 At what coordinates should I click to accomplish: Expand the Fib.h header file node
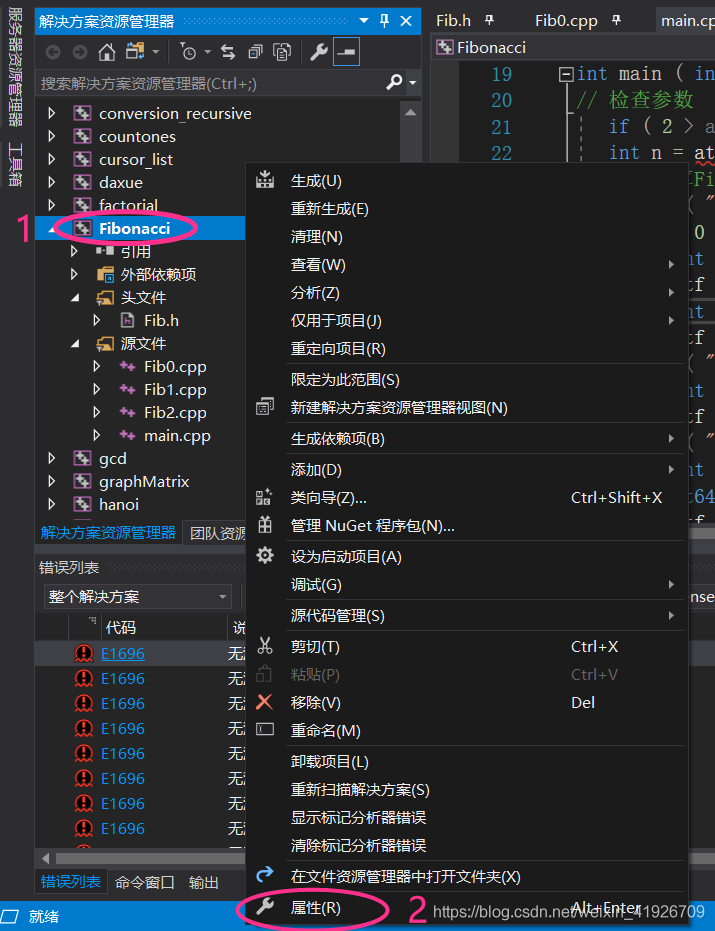(x=97, y=320)
